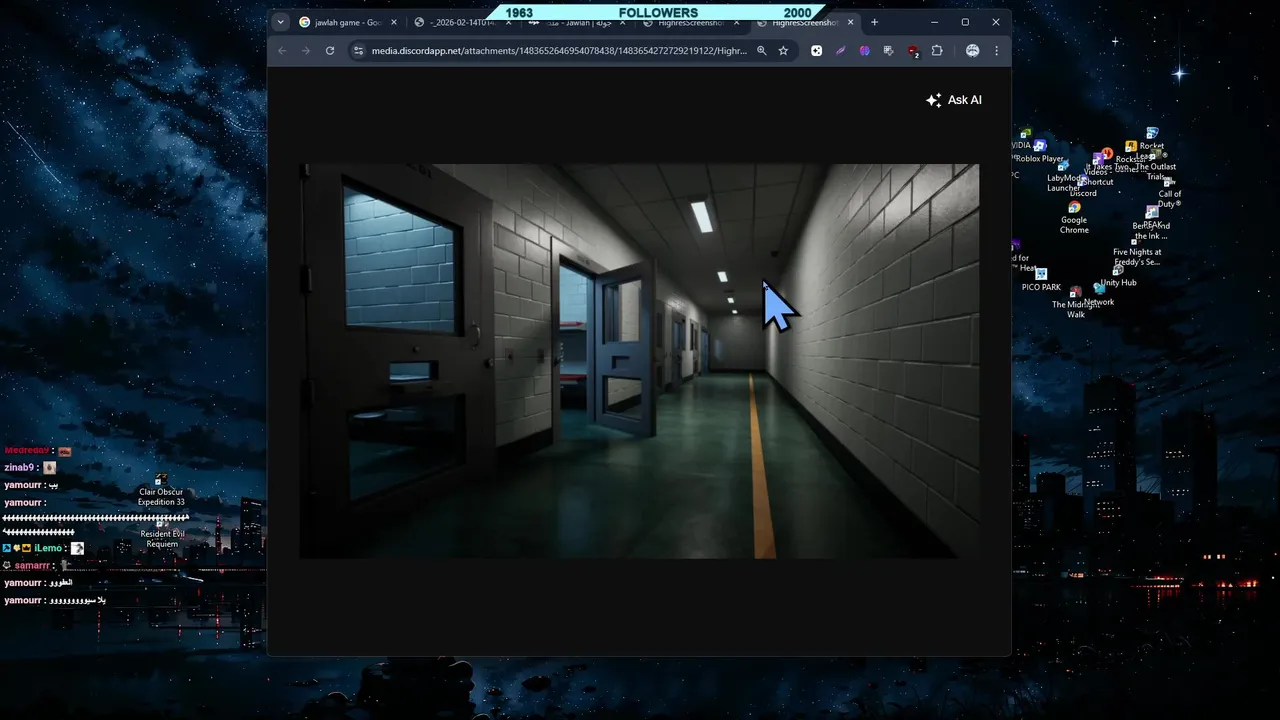Open the zoom magnifier in address bar
This screenshot has height=720, width=1280.
pyautogui.click(x=761, y=51)
